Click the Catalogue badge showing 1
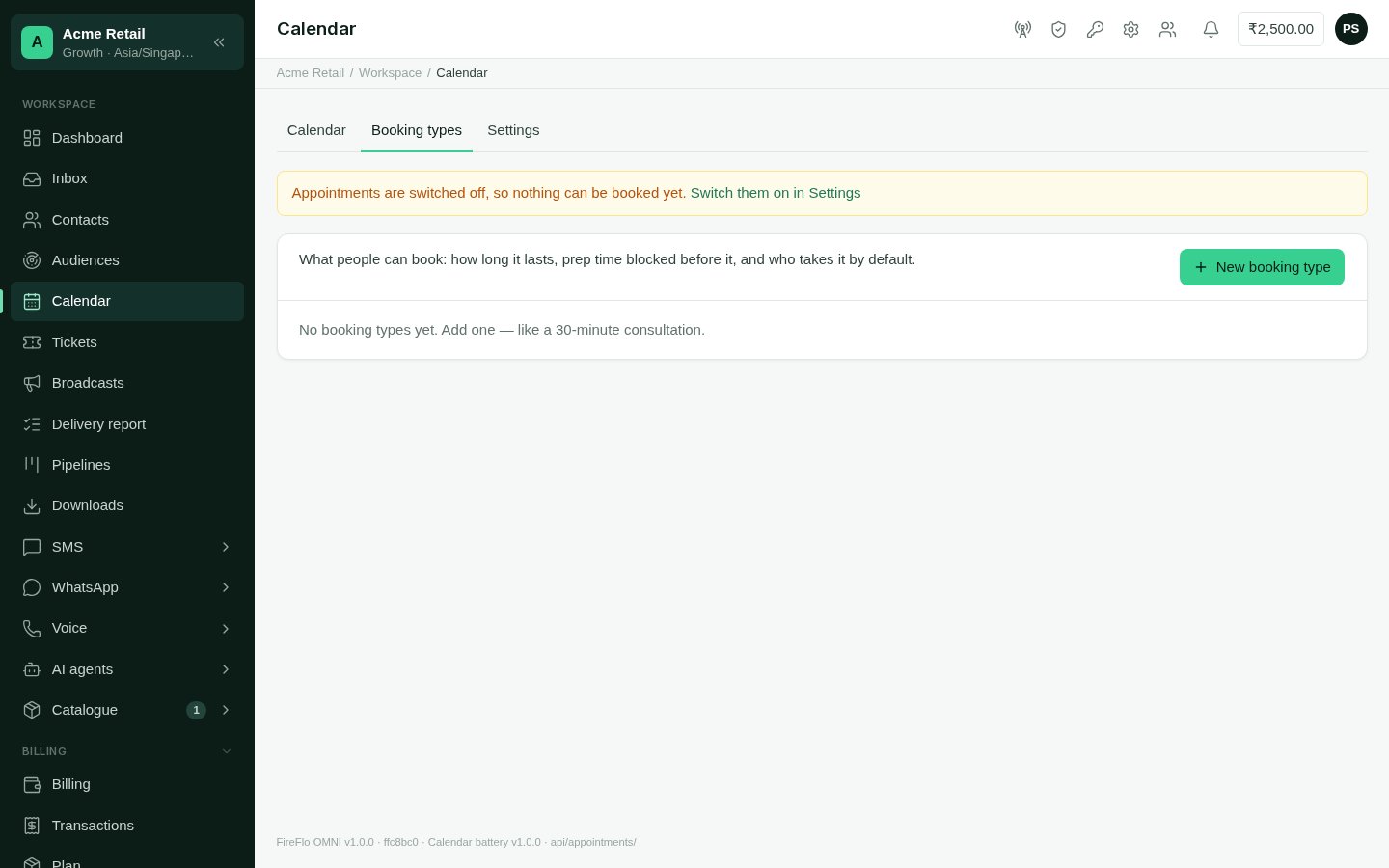 (x=196, y=710)
